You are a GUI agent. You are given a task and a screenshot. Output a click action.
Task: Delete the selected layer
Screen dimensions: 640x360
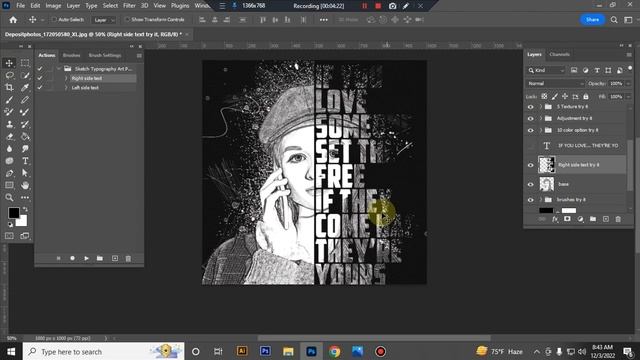618,219
